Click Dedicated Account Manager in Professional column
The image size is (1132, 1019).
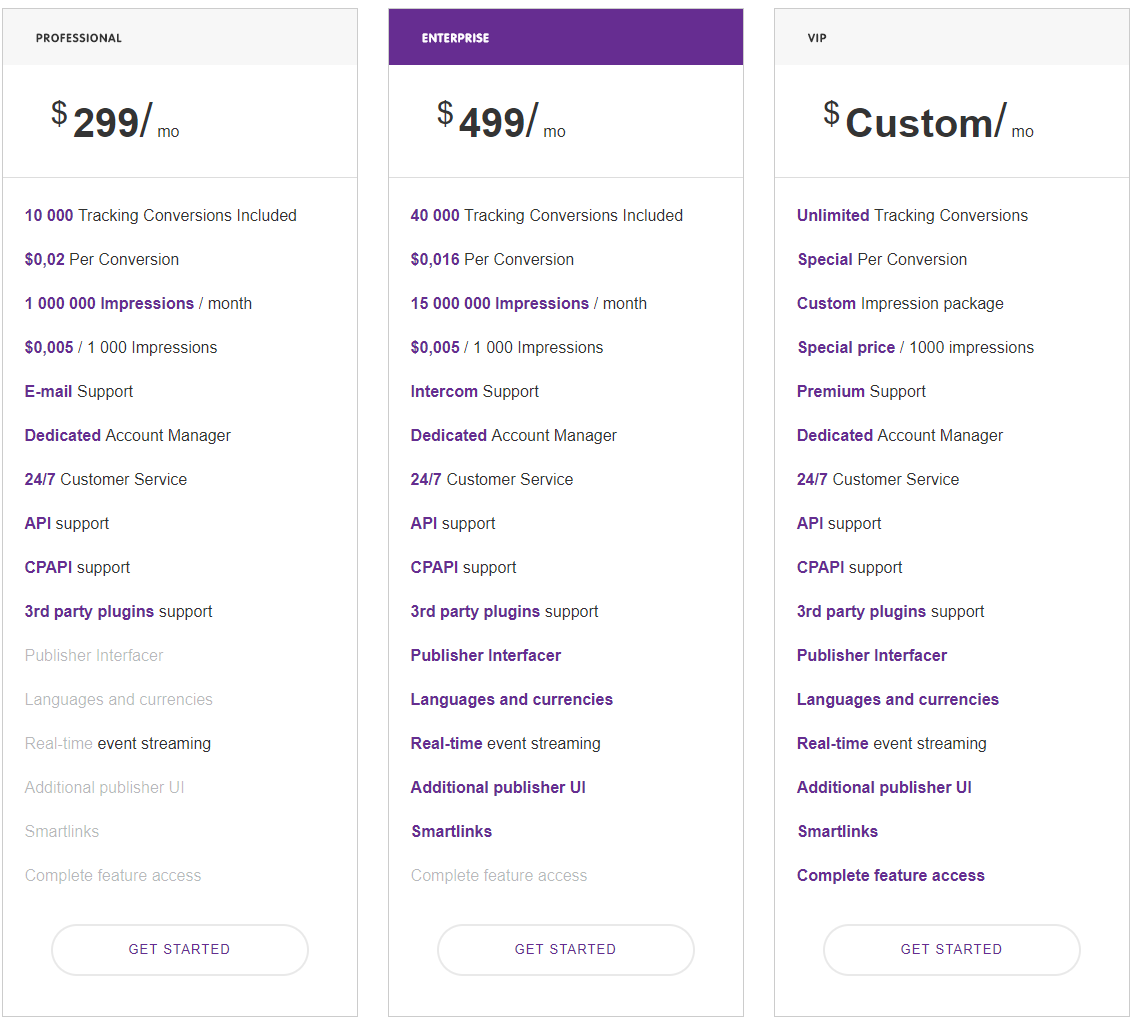(x=127, y=435)
